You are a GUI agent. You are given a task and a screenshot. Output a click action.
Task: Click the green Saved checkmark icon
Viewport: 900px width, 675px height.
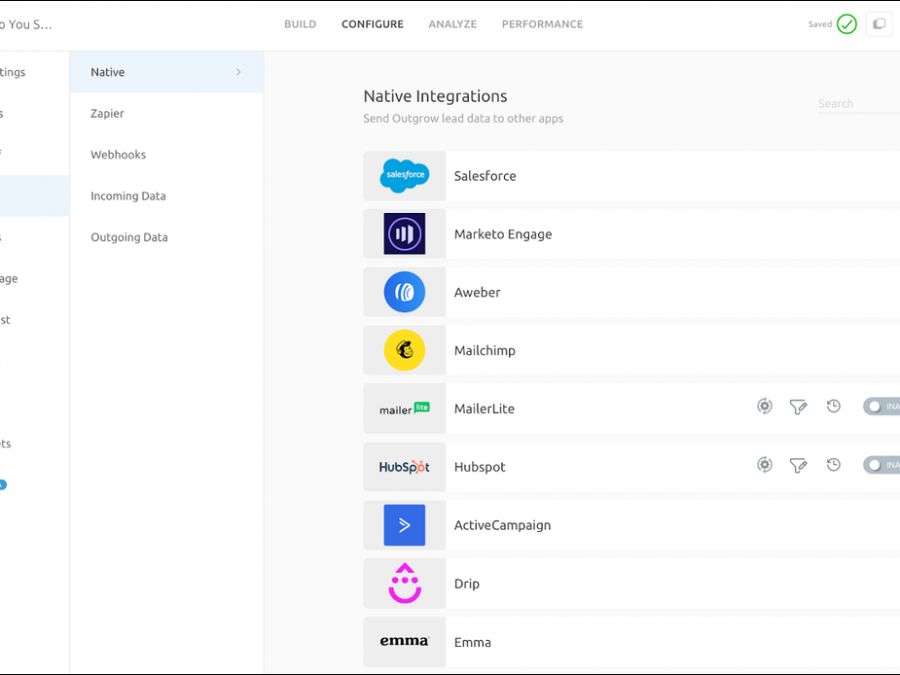click(x=847, y=24)
